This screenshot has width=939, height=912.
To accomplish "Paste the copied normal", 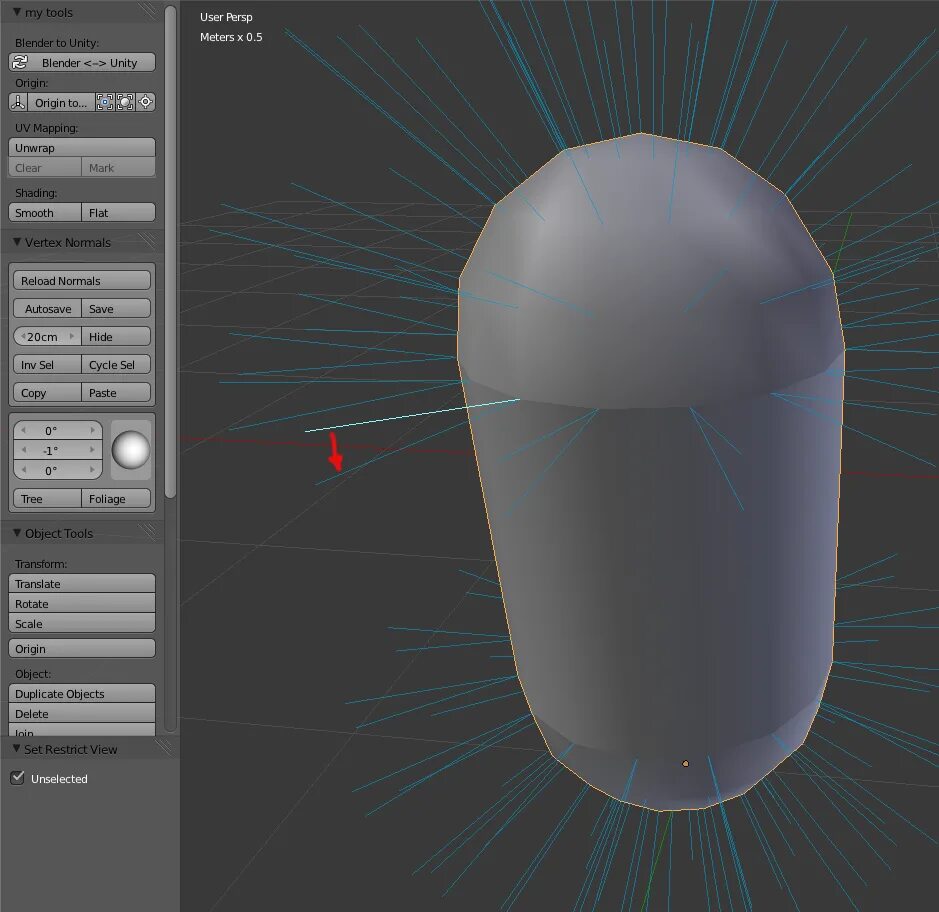I will click(116, 393).
